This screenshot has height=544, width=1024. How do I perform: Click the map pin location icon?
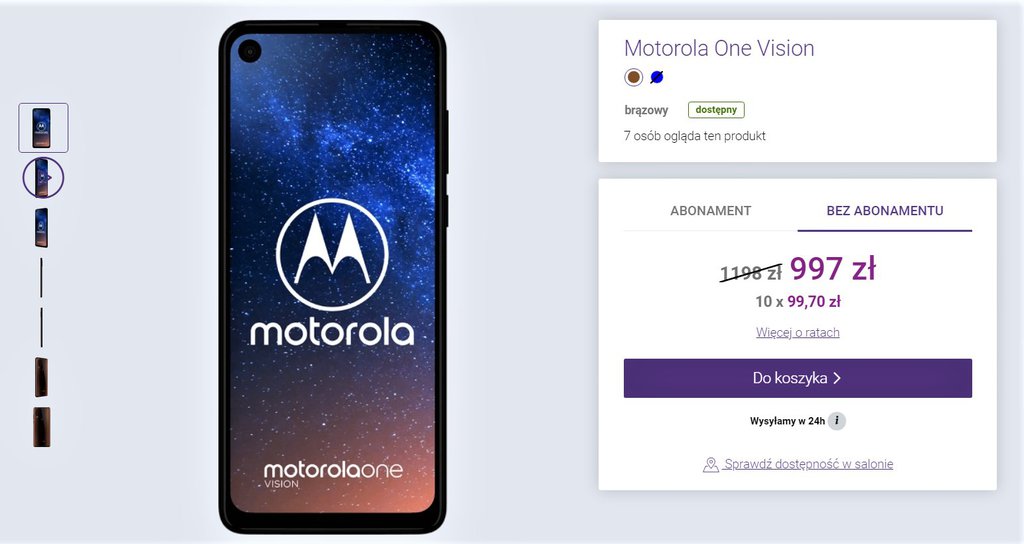pos(711,464)
